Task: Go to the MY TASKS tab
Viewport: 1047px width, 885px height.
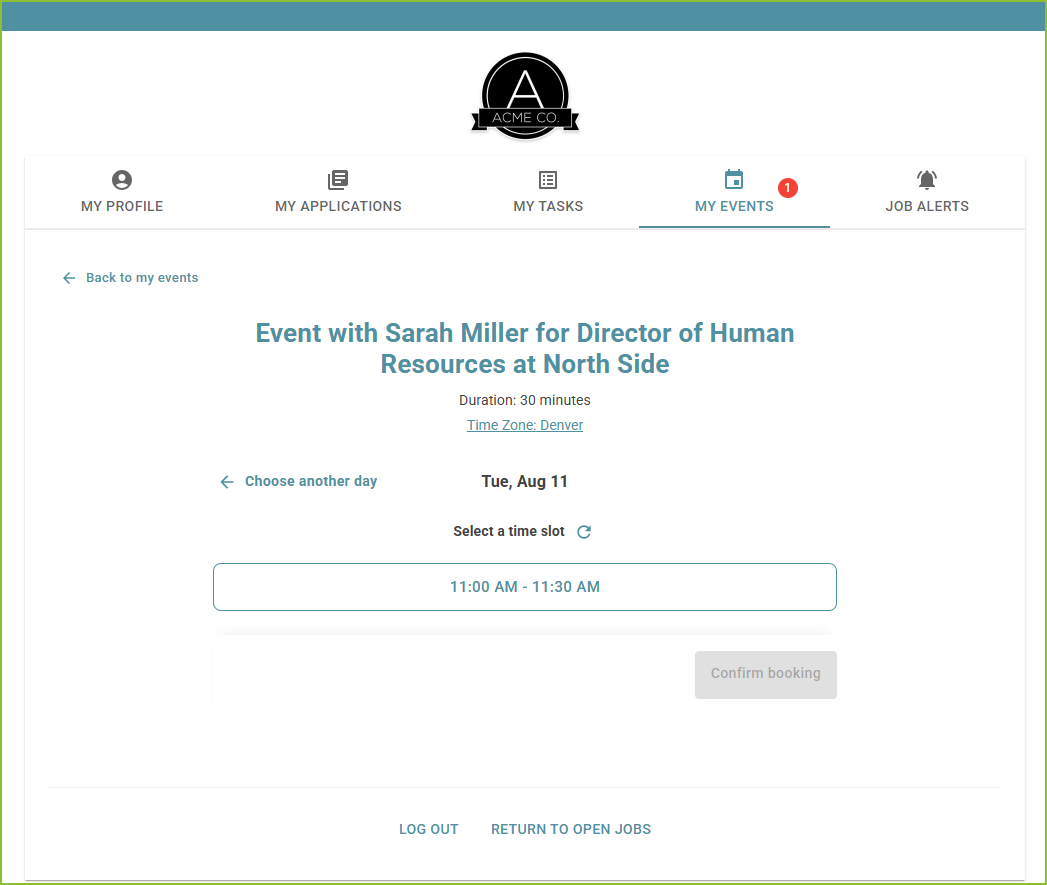Action: click(548, 192)
